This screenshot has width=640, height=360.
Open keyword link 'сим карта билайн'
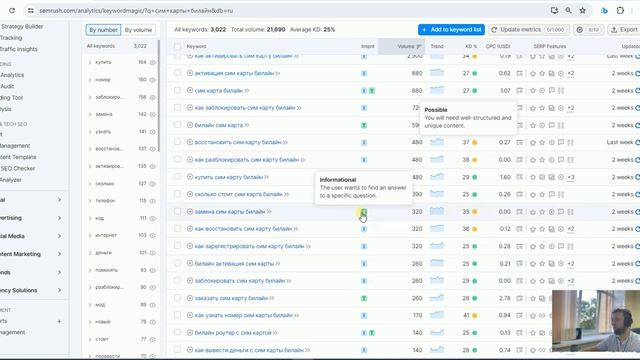[219, 91]
